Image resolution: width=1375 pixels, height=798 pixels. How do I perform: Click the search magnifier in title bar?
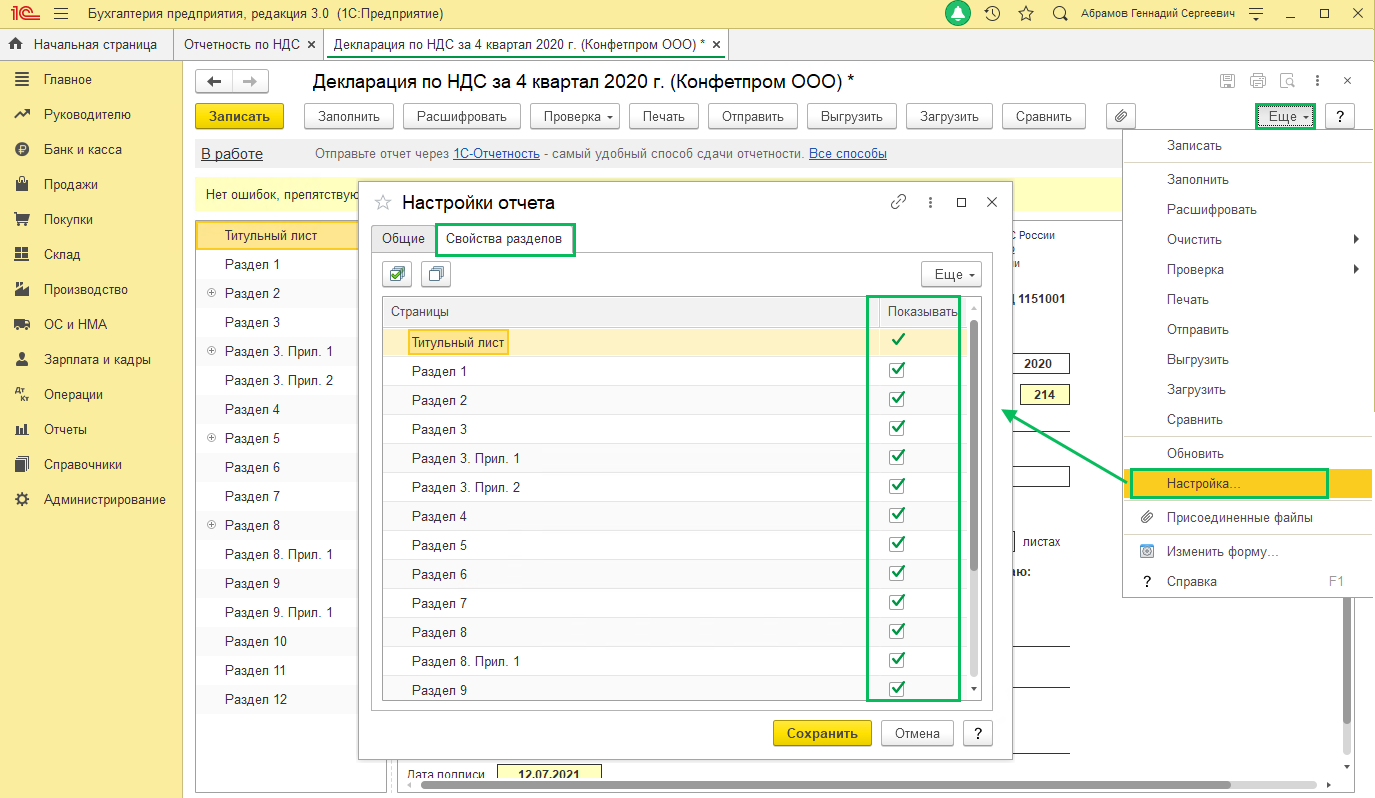click(x=1060, y=14)
